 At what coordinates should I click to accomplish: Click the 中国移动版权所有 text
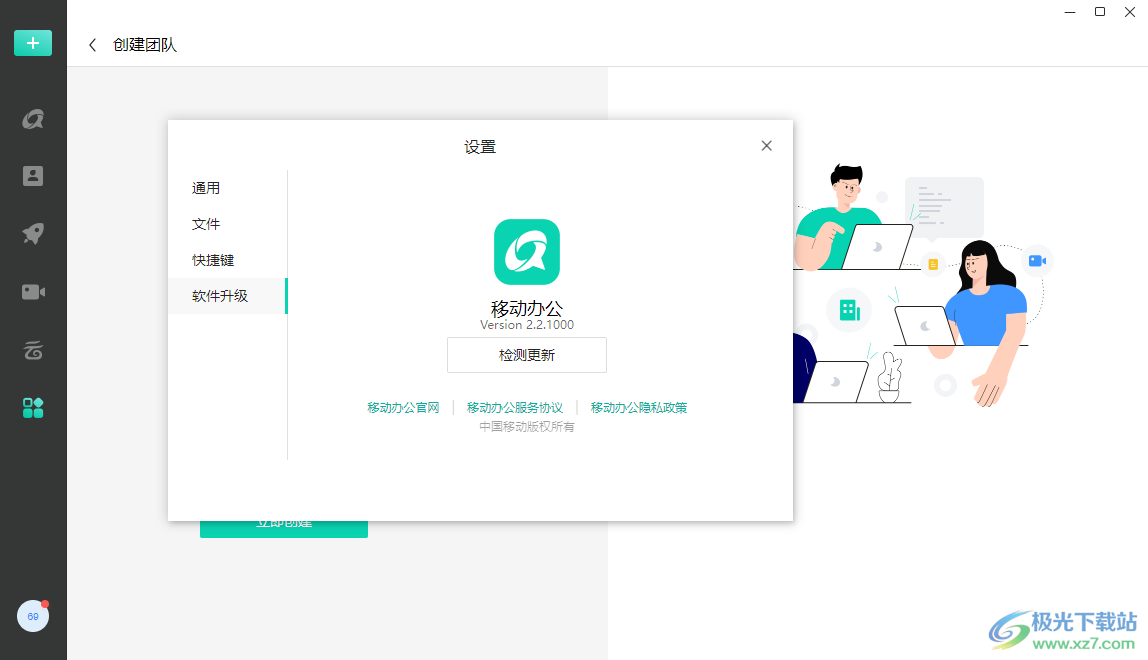(527, 426)
